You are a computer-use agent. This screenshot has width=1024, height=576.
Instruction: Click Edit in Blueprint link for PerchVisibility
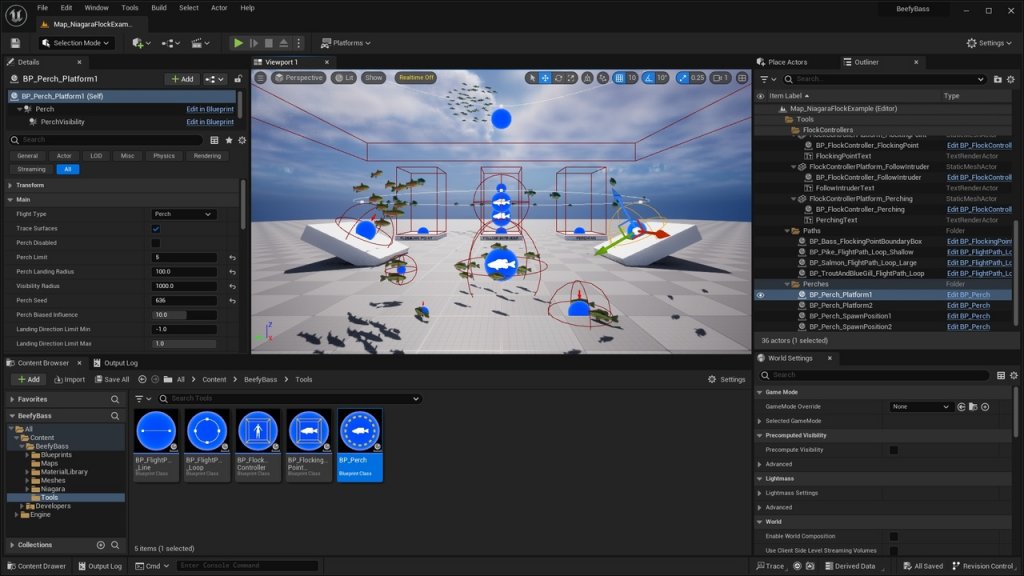(210, 122)
